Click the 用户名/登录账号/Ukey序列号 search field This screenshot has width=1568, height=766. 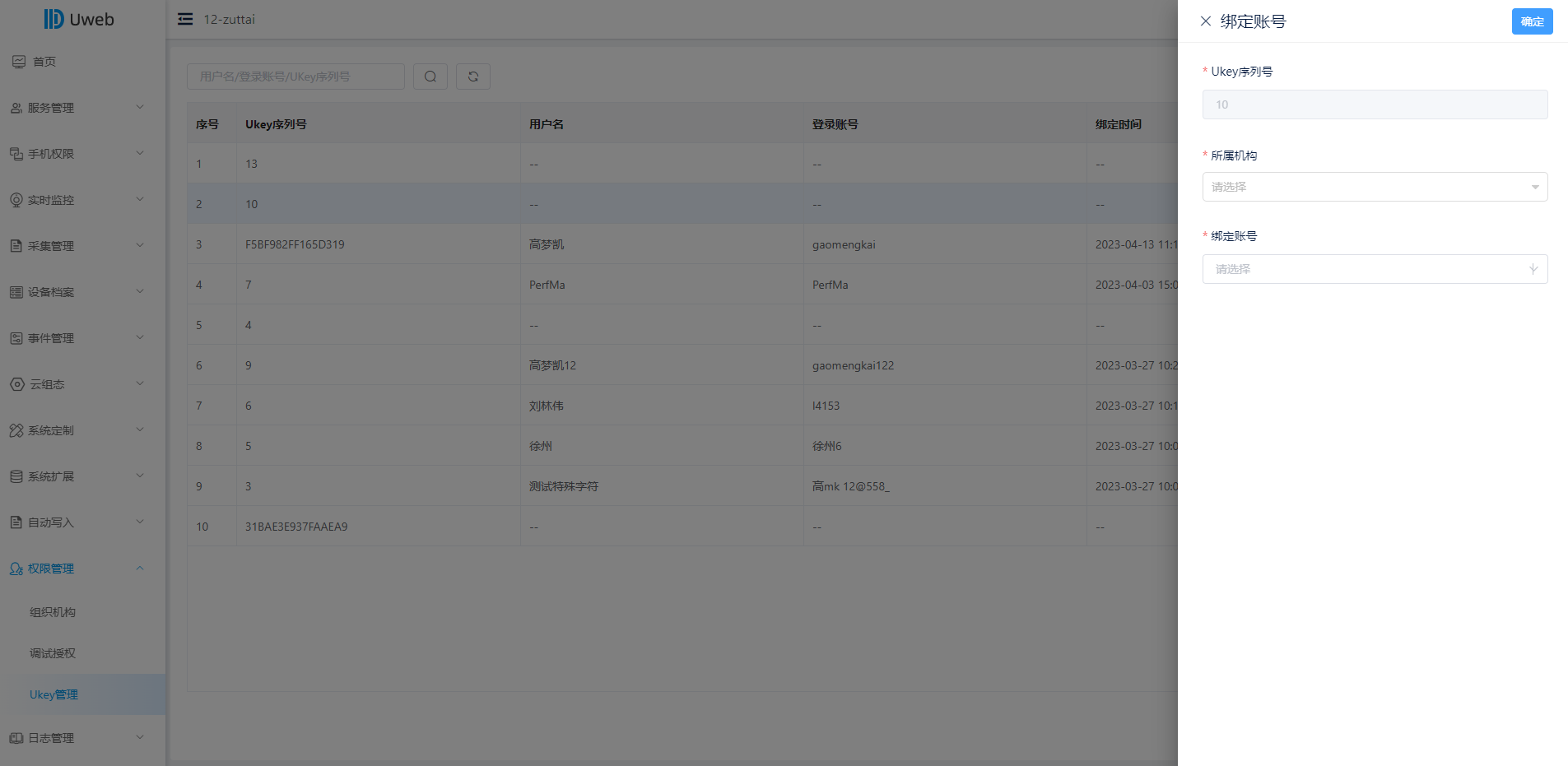295,77
